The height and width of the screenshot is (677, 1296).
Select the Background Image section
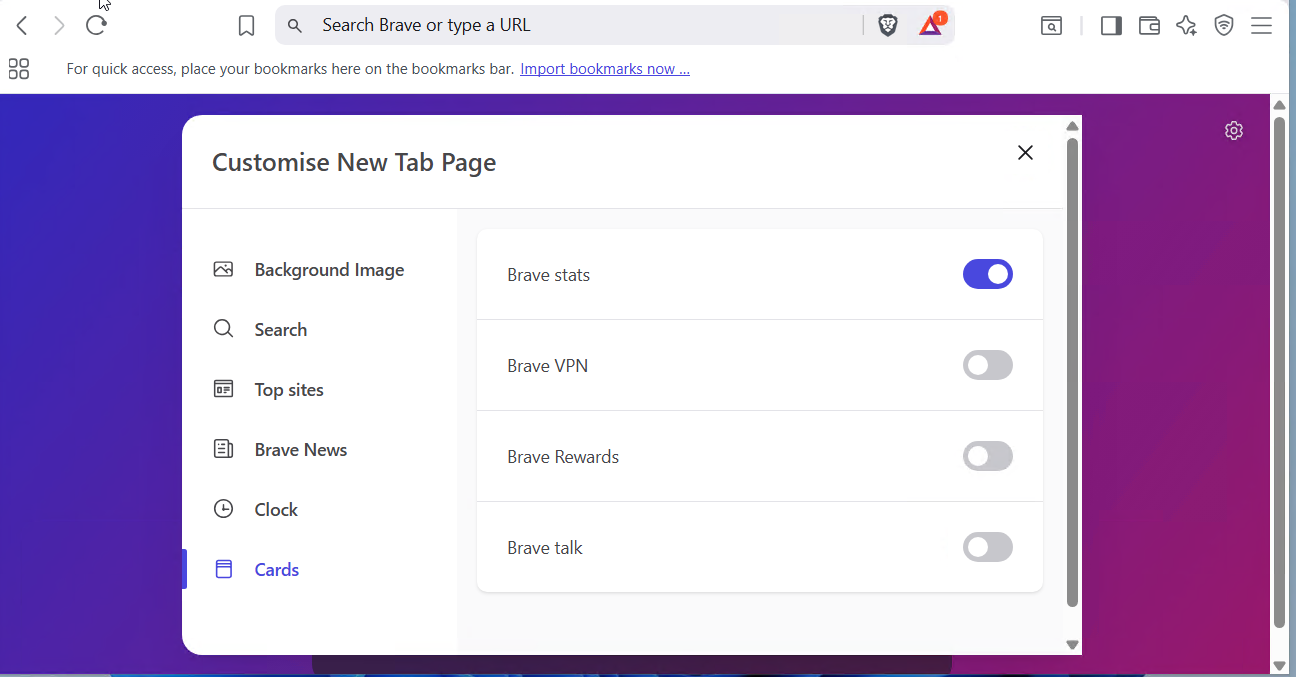tap(328, 270)
